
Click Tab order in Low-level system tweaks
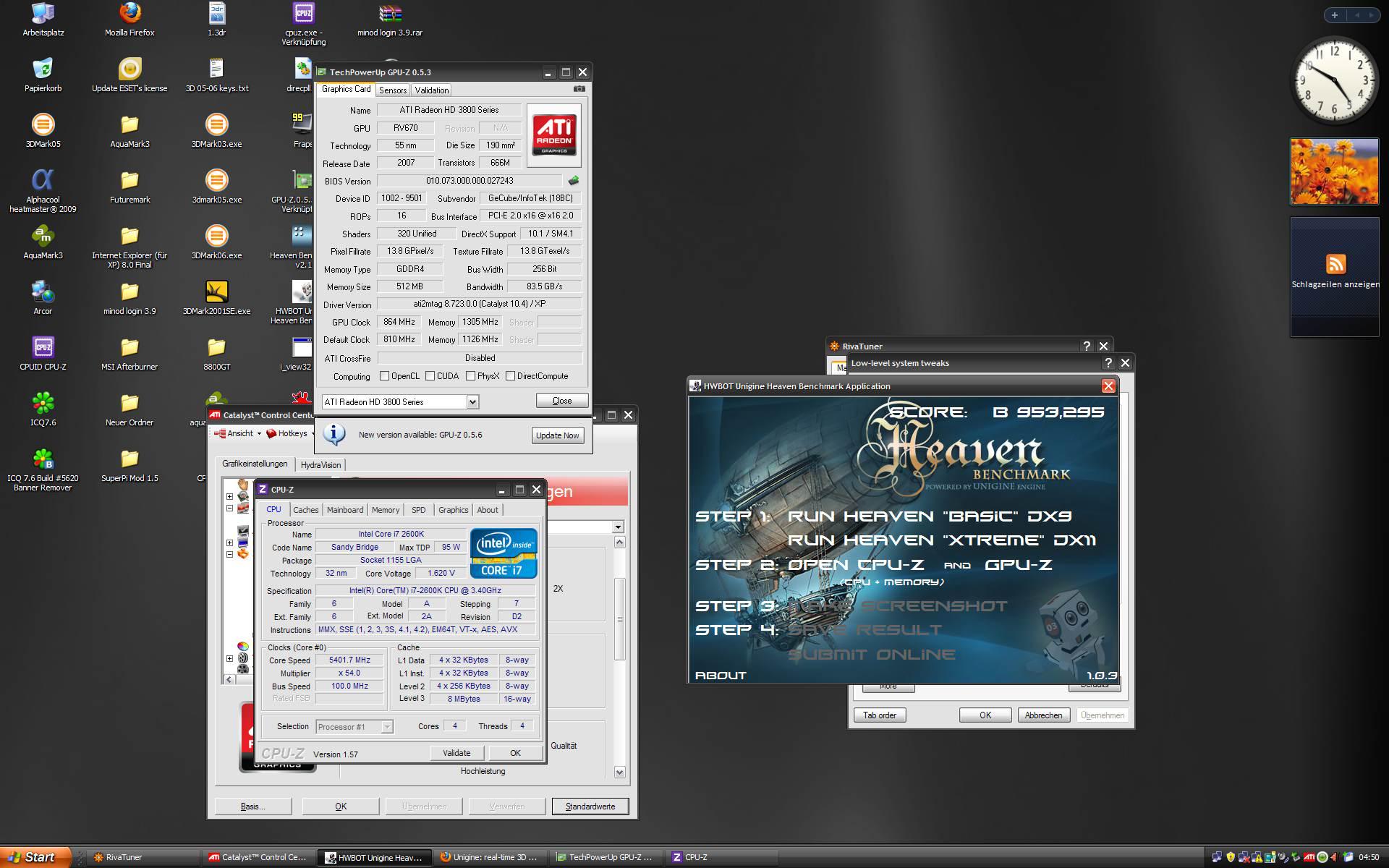coord(880,715)
